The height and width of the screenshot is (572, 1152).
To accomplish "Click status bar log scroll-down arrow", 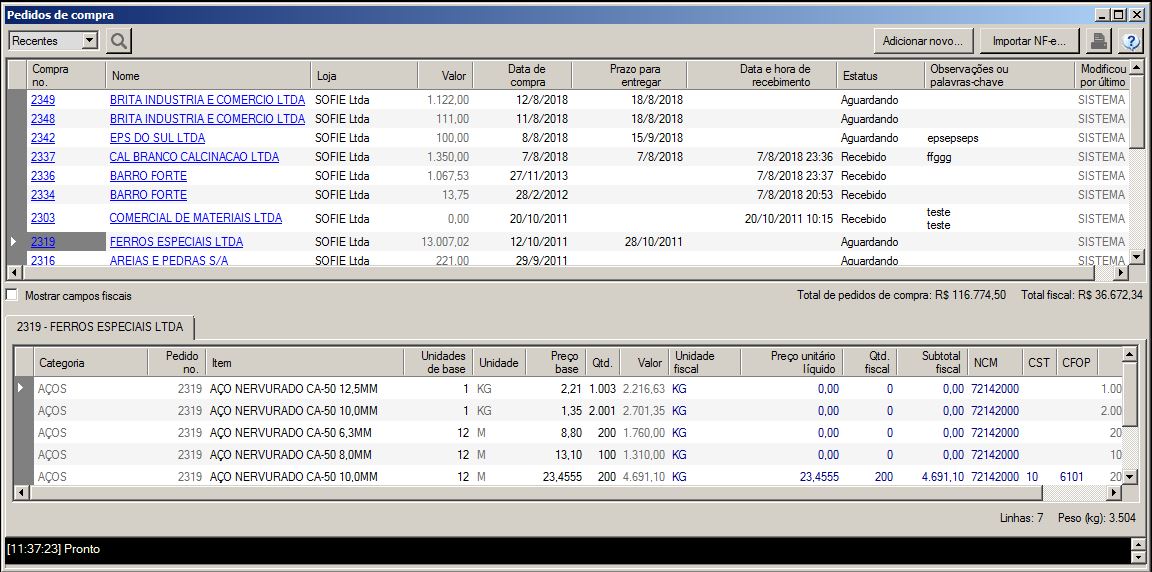I will click(x=1137, y=556).
